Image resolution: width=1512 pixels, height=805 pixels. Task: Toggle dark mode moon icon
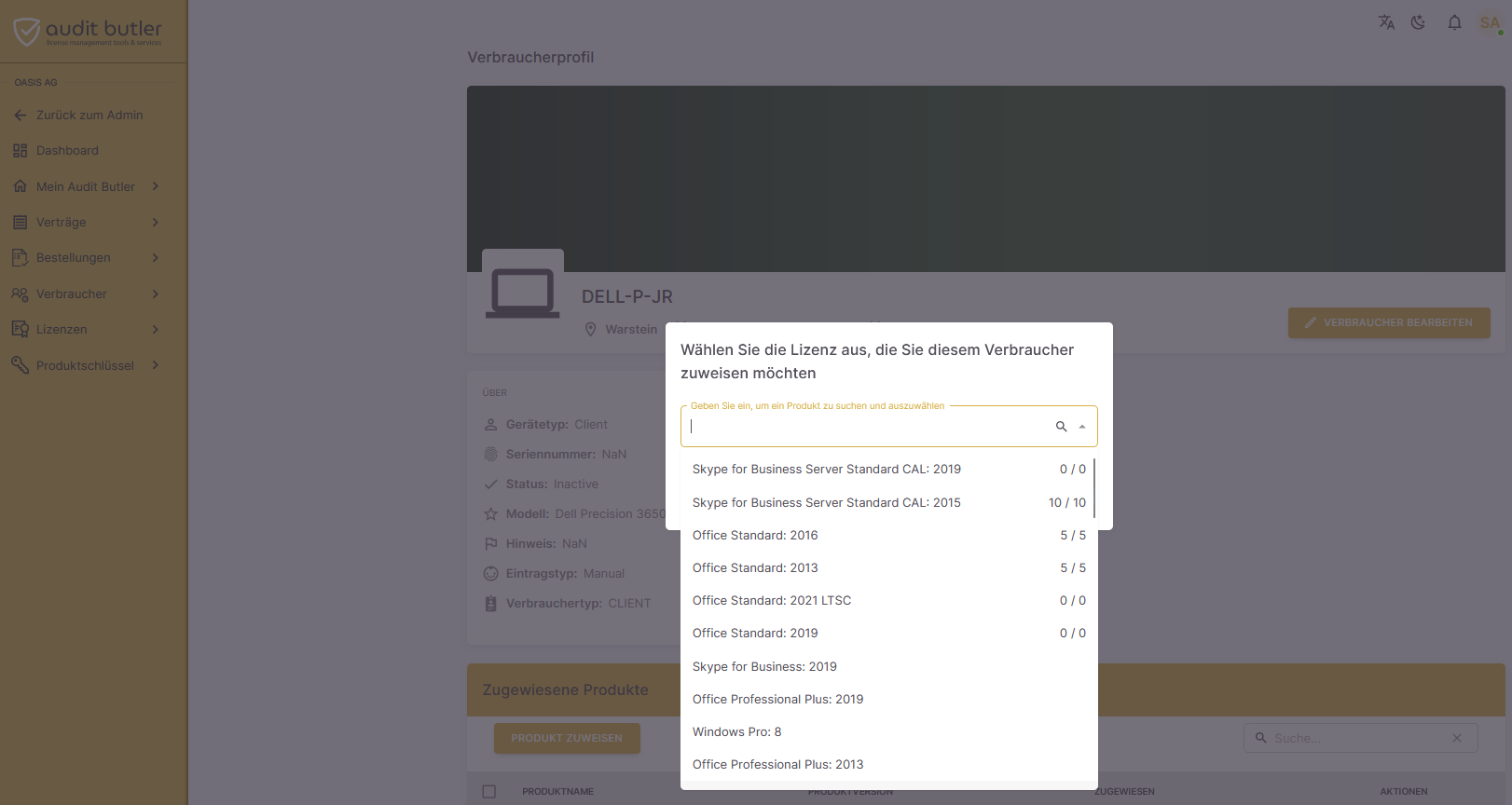(1418, 22)
